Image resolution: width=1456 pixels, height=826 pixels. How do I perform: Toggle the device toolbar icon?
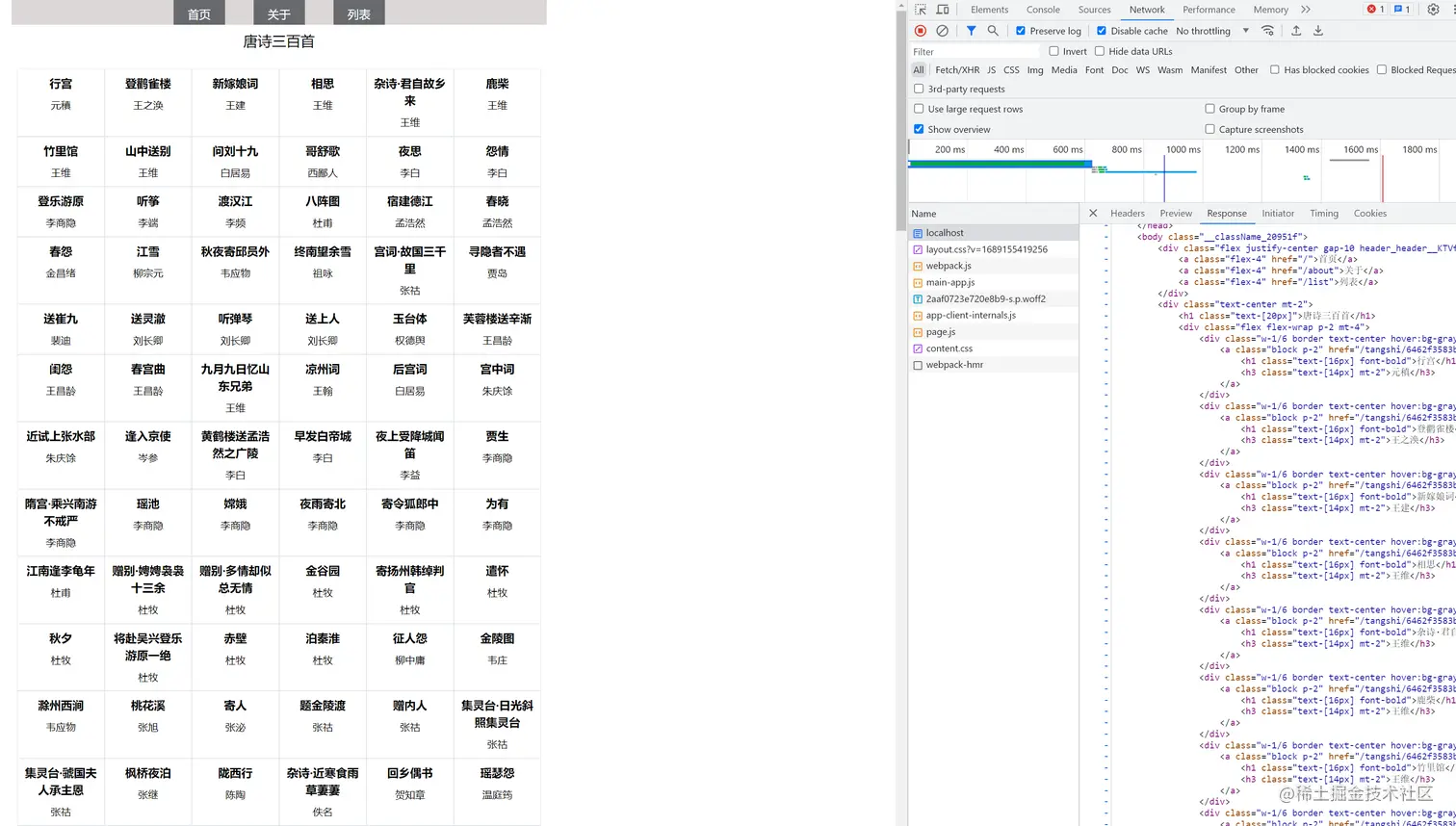[943, 10]
